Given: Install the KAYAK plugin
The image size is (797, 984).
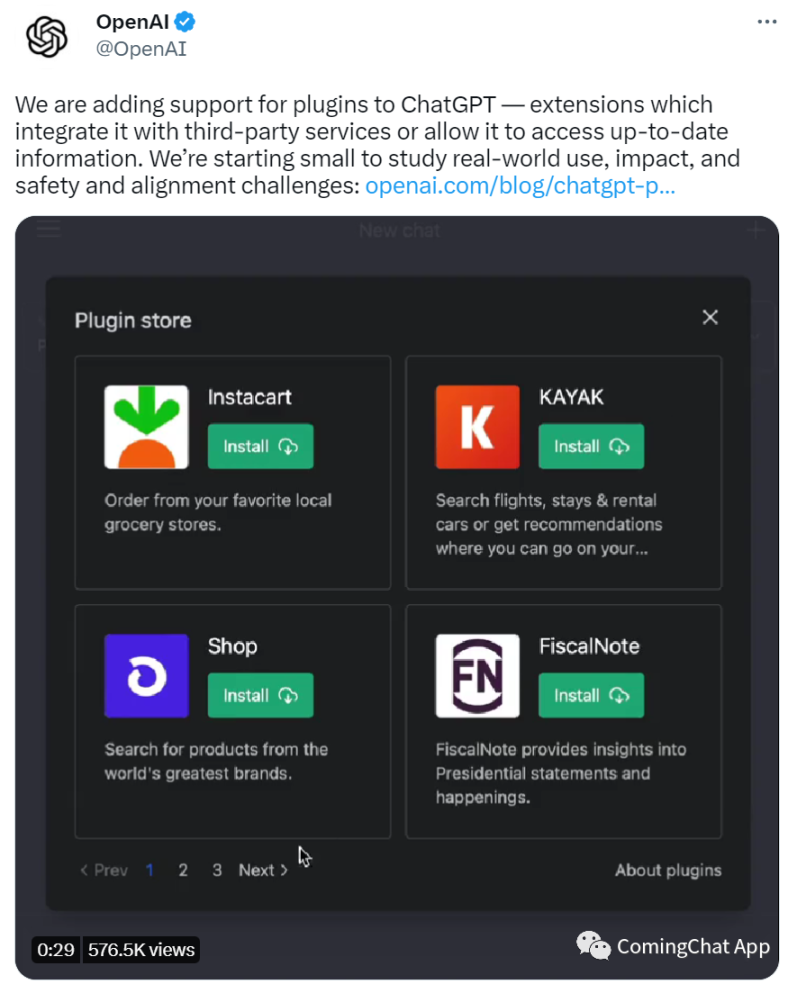Looking at the screenshot, I should tap(591, 447).
